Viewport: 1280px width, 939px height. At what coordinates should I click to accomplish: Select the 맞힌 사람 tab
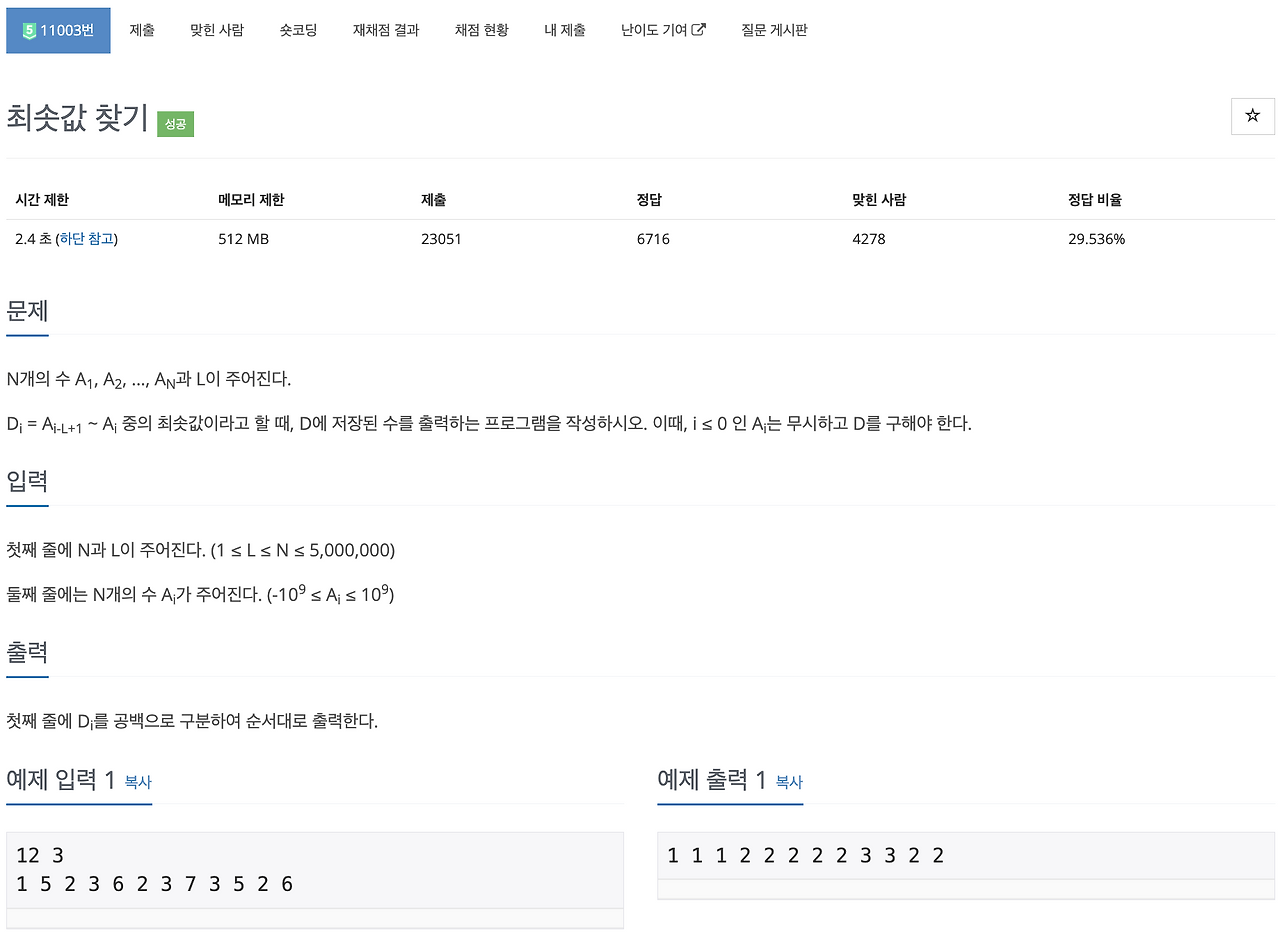(x=216, y=30)
